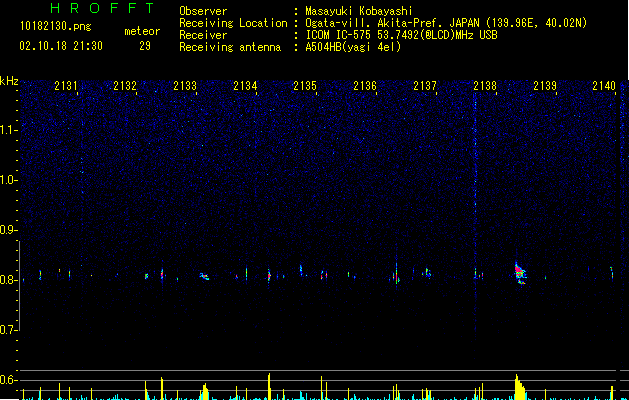Click the 1.0 frequency axis label
This screenshot has width=629, height=400.
(x=8, y=180)
